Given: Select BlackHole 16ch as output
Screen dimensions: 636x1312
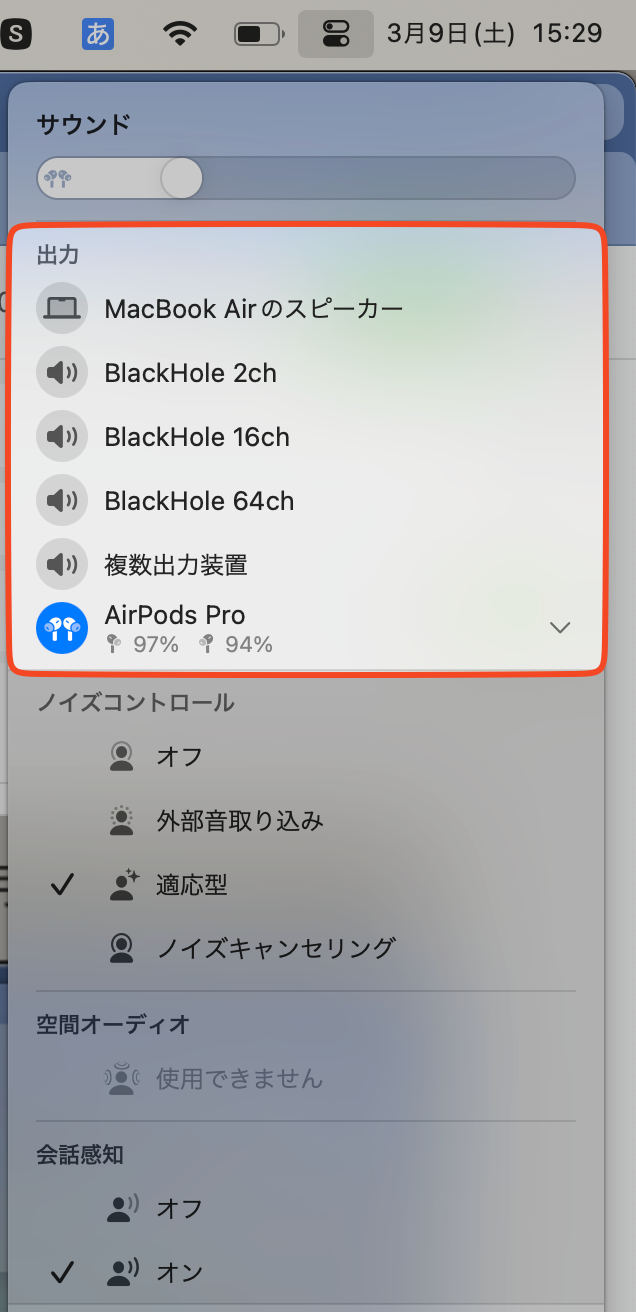Looking at the screenshot, I should tap(306, 437).
